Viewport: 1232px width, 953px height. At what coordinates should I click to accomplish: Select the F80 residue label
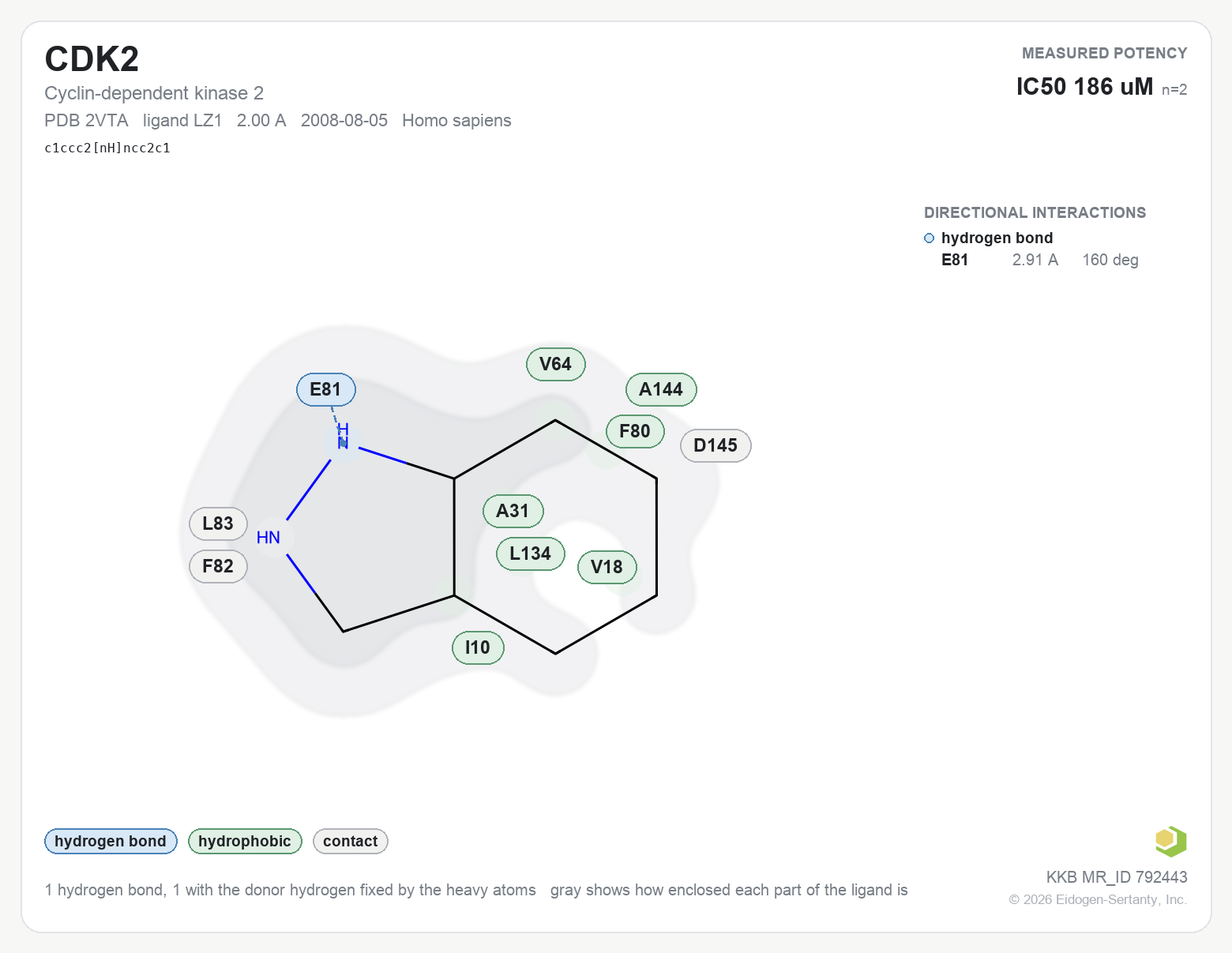(x=635, y=431)
